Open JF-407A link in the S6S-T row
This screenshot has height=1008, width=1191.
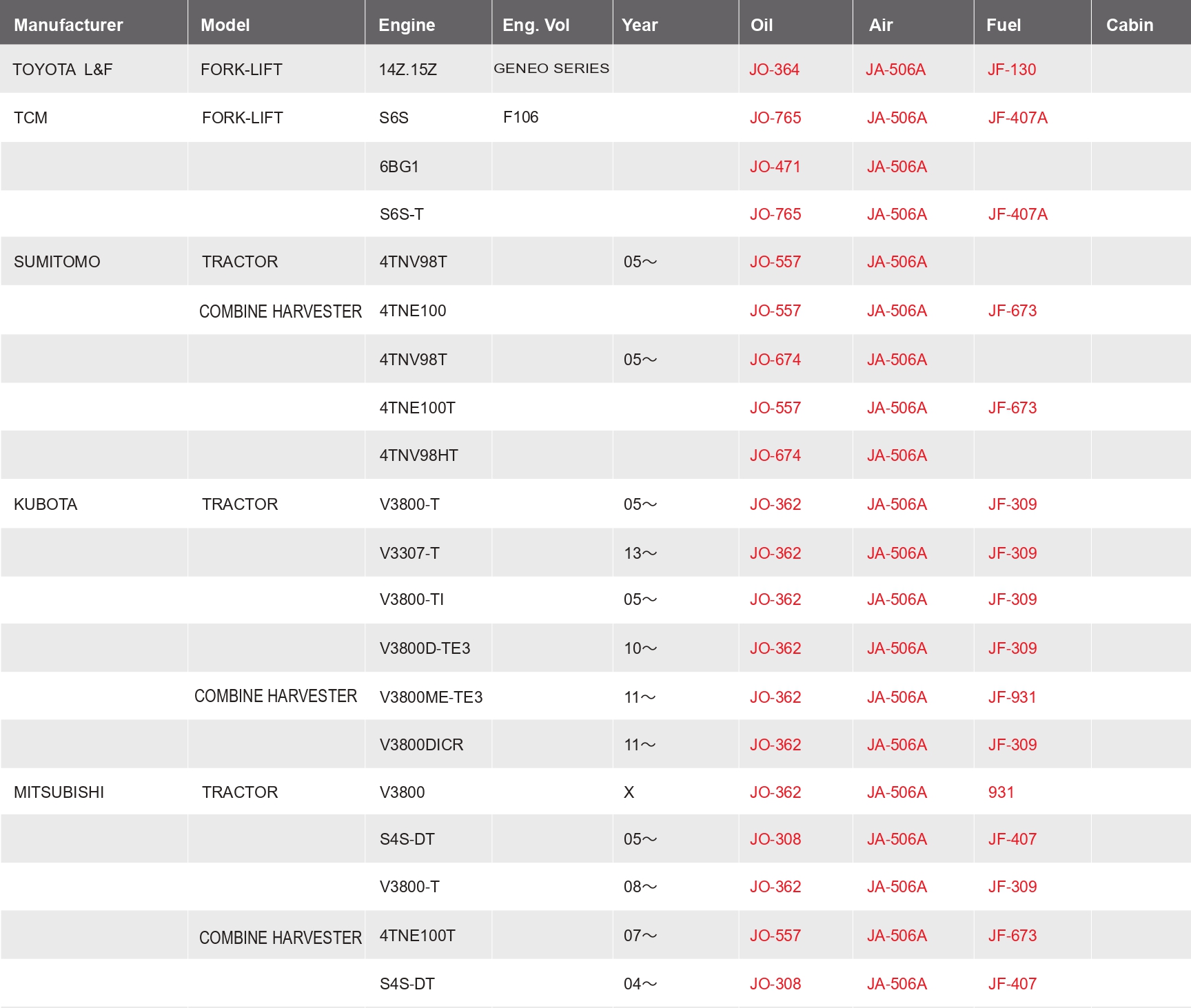[1017, 214]
